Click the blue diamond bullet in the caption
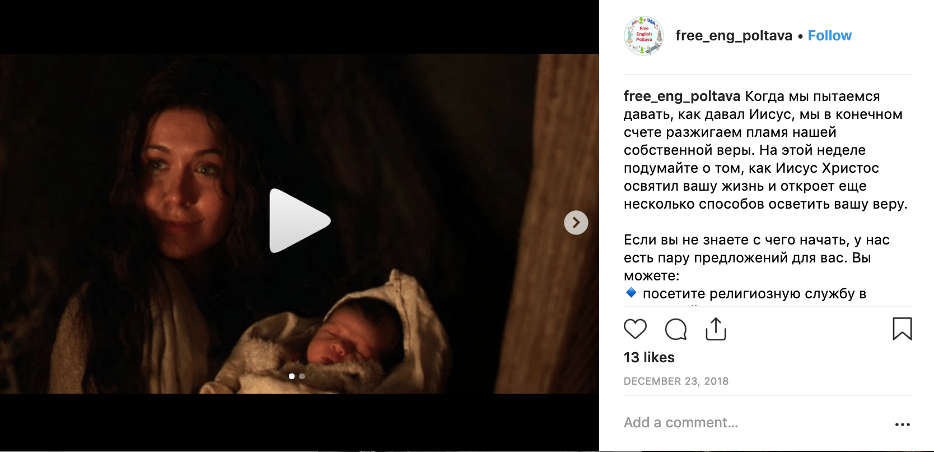This screenshot has width=934, height=452. [x=631, y=293]
